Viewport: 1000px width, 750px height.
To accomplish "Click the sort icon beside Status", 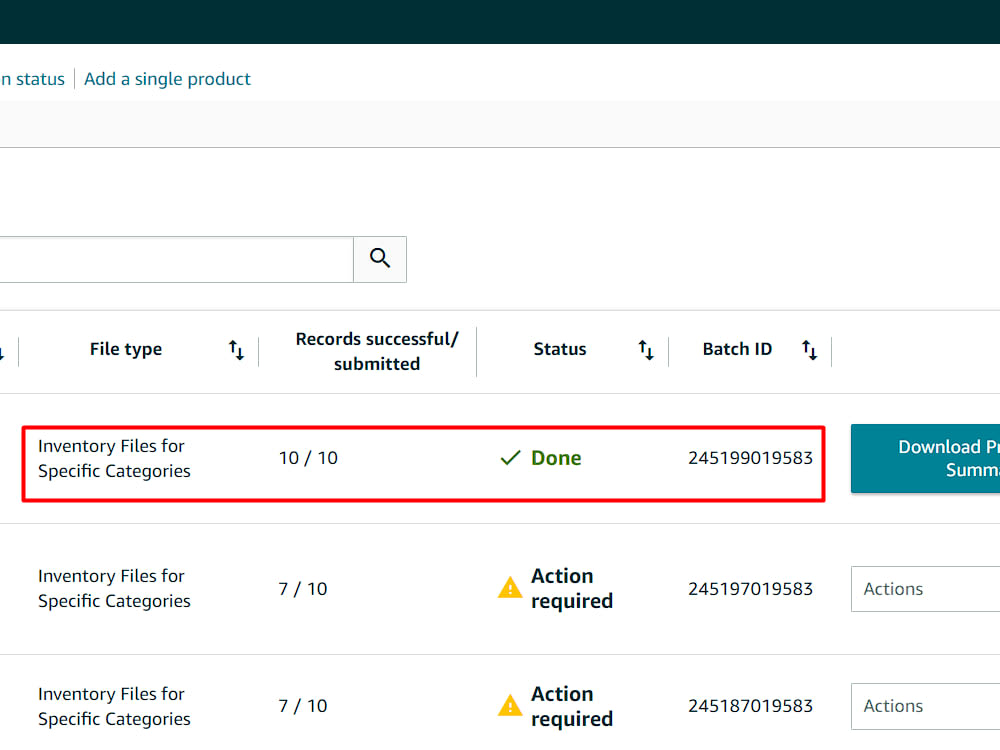I will click(646, 350).
